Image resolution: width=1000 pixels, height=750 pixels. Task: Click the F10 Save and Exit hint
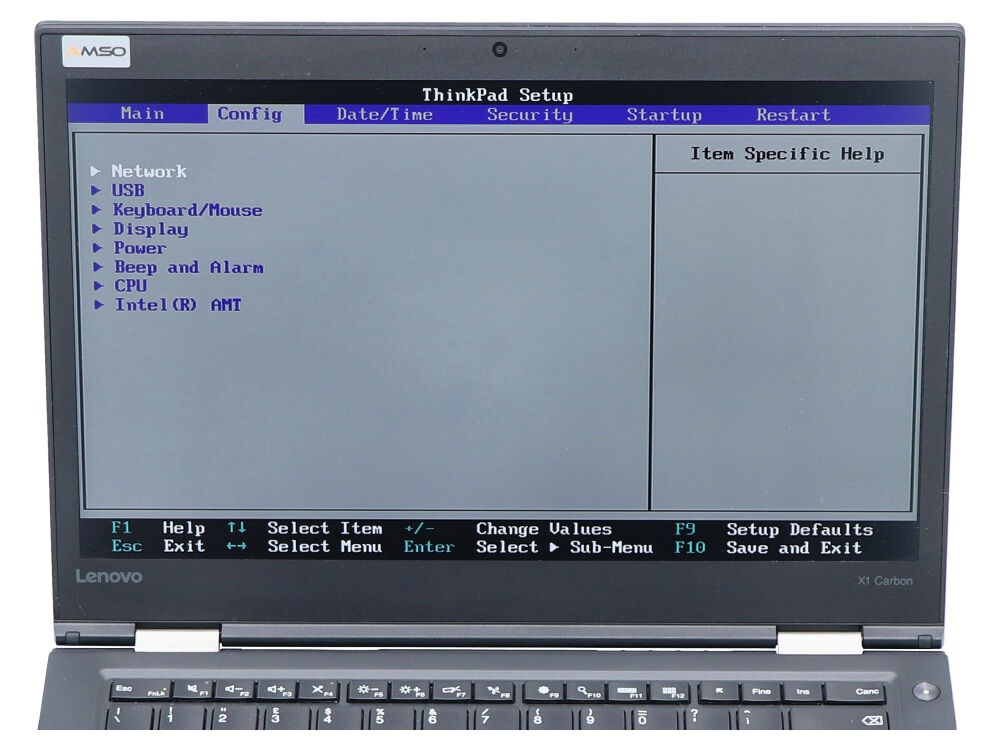[x=768, y=548]
